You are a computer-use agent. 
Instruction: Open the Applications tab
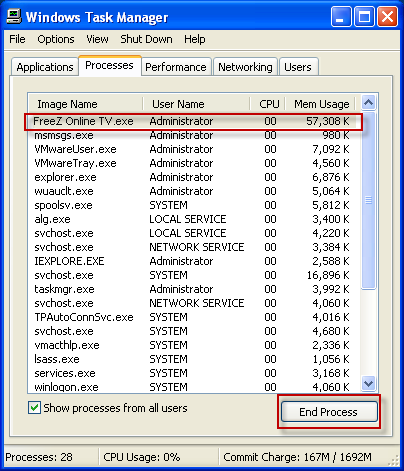(45, 67)
